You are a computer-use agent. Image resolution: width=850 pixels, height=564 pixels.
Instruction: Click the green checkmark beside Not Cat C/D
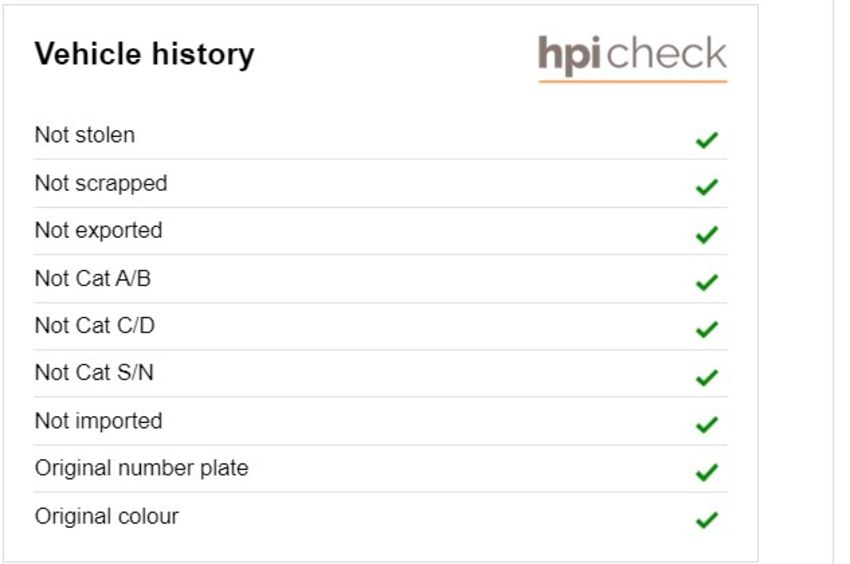(x=707, y=329)
